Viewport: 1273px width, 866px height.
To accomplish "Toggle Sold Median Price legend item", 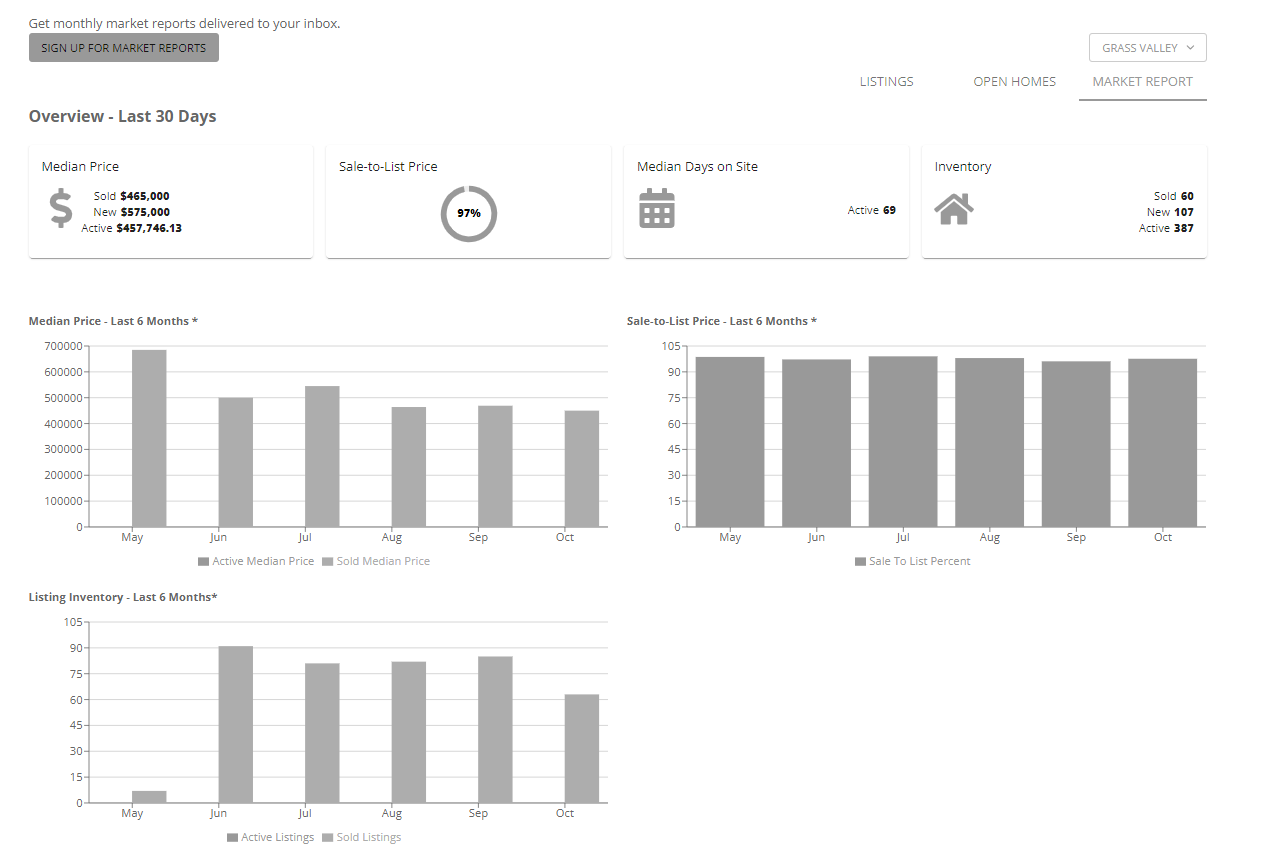I will coord(376,562).
